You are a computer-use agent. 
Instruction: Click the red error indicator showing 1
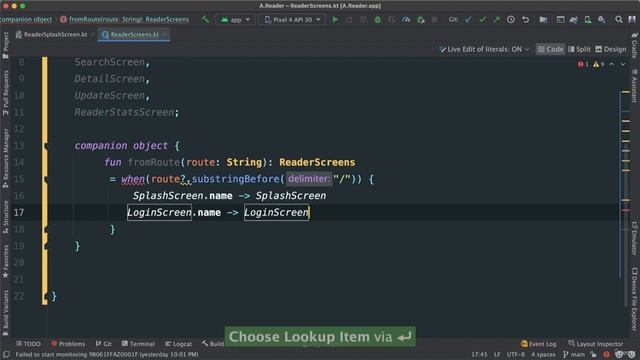click(583, 64)
